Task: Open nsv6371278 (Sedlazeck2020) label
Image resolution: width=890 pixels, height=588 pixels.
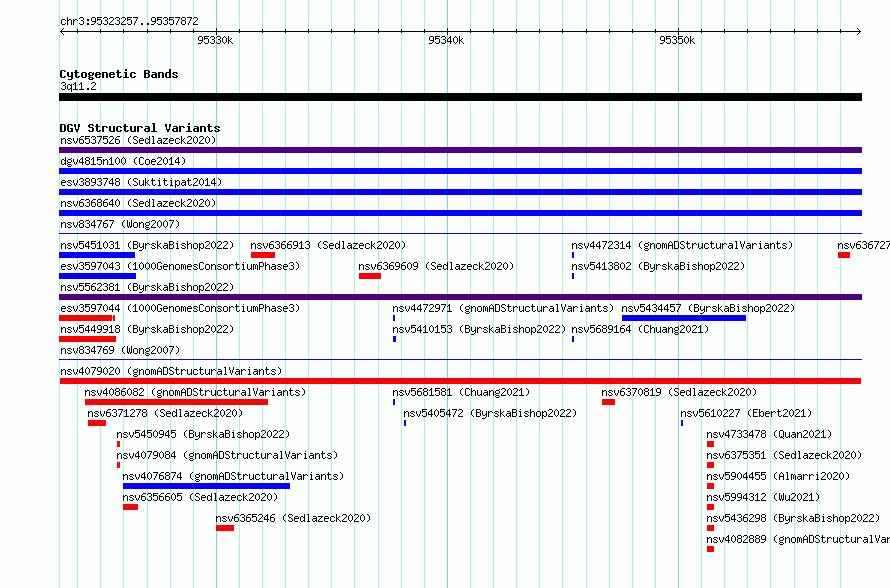Action: (165, 413)
